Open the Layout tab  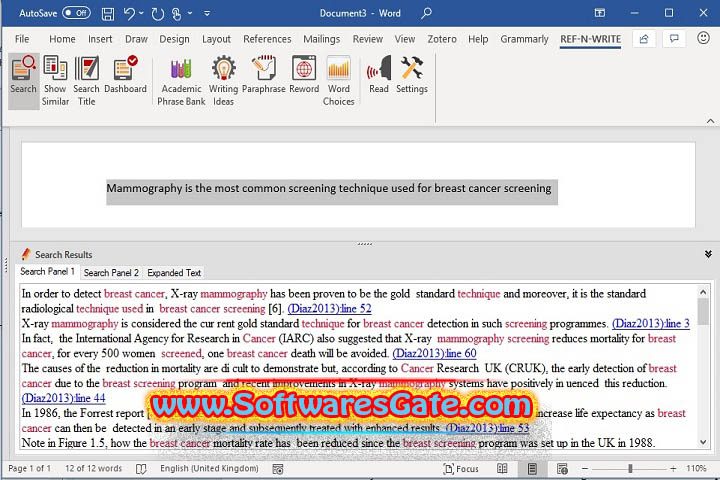pos(216,39)
